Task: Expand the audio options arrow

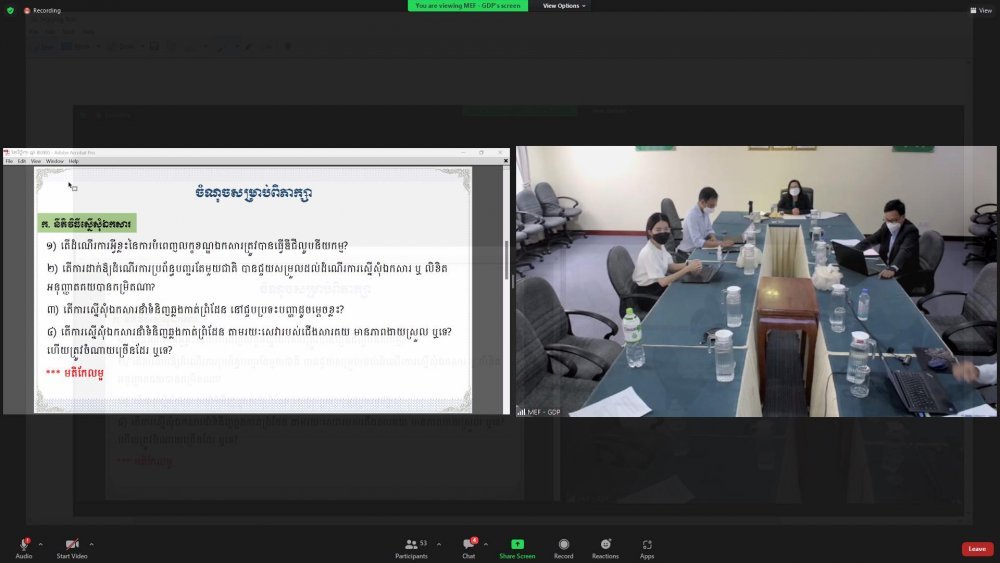Action: pos(40,544)
